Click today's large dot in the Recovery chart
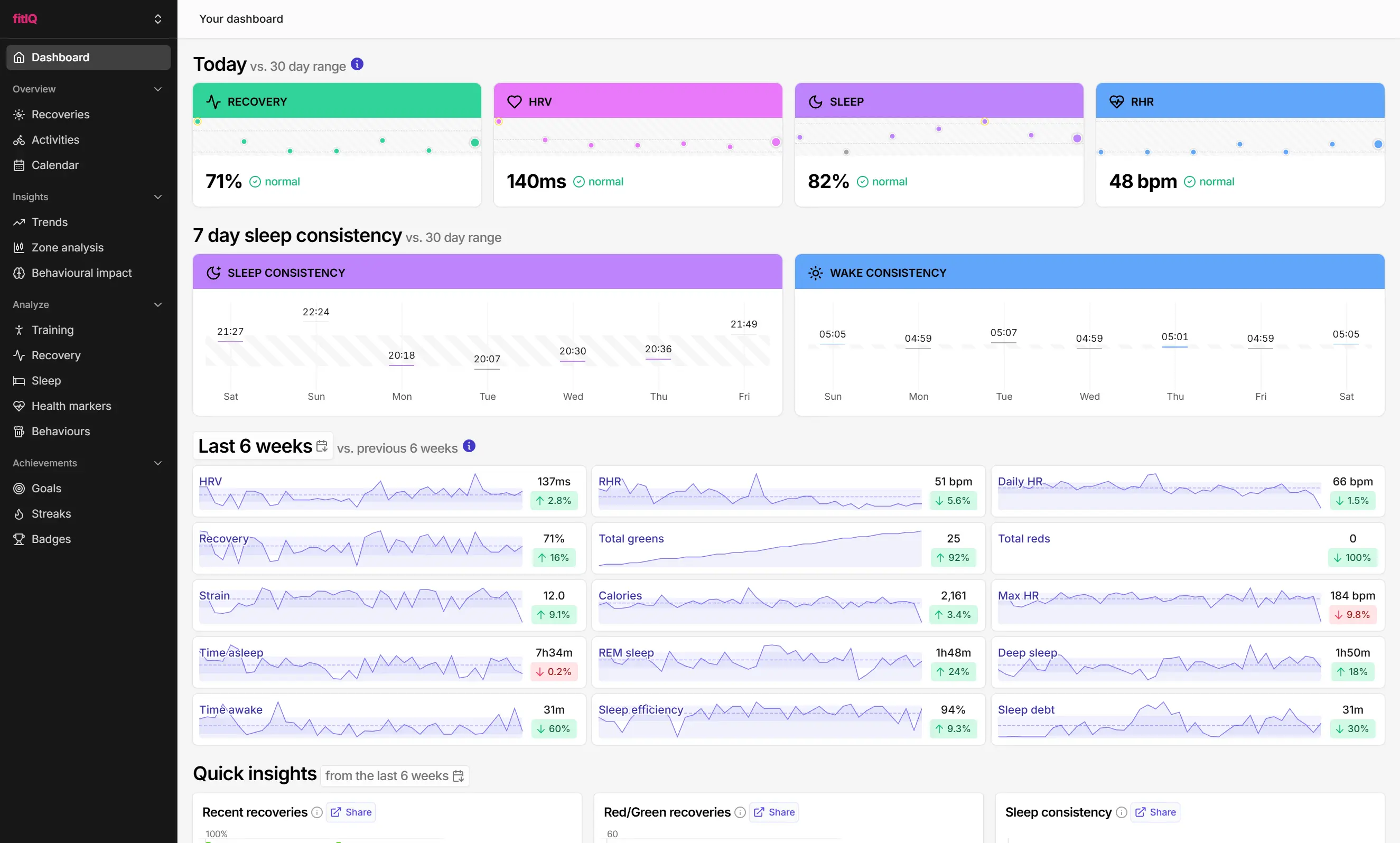Image resolution: width=1400 pixels, height=843 pixels. click(474, 143)
